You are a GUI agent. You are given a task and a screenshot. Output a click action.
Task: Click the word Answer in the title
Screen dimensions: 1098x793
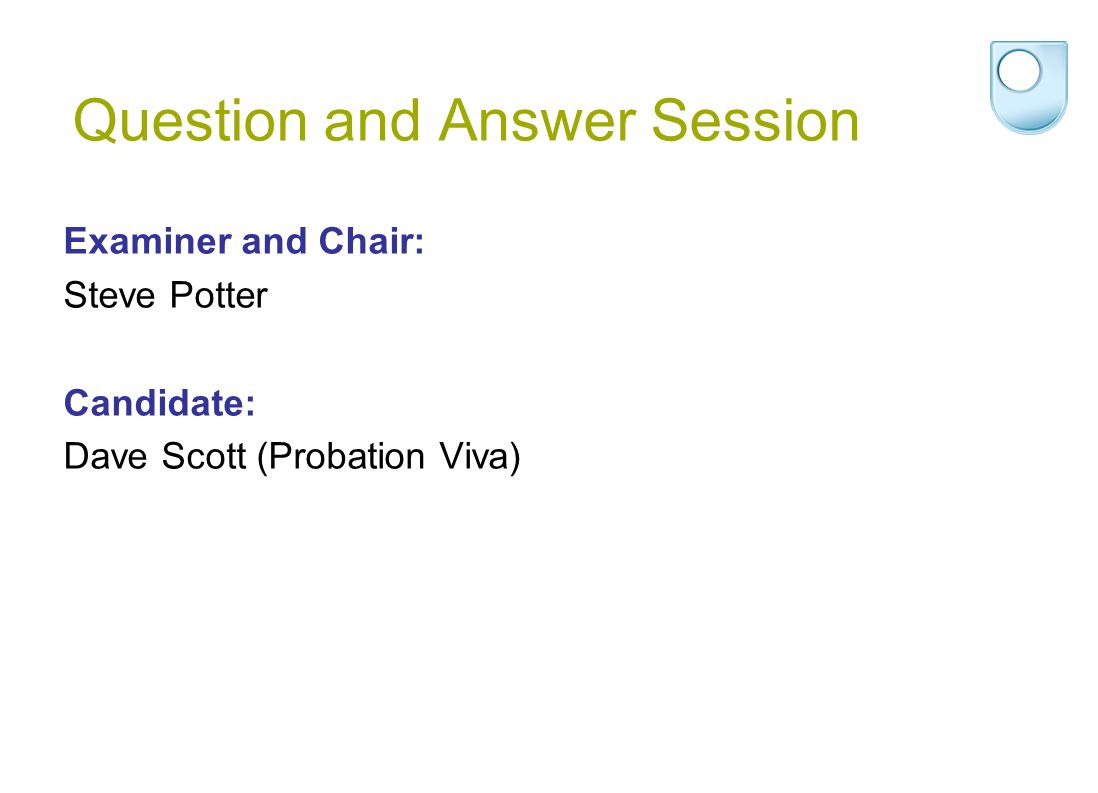538,120
